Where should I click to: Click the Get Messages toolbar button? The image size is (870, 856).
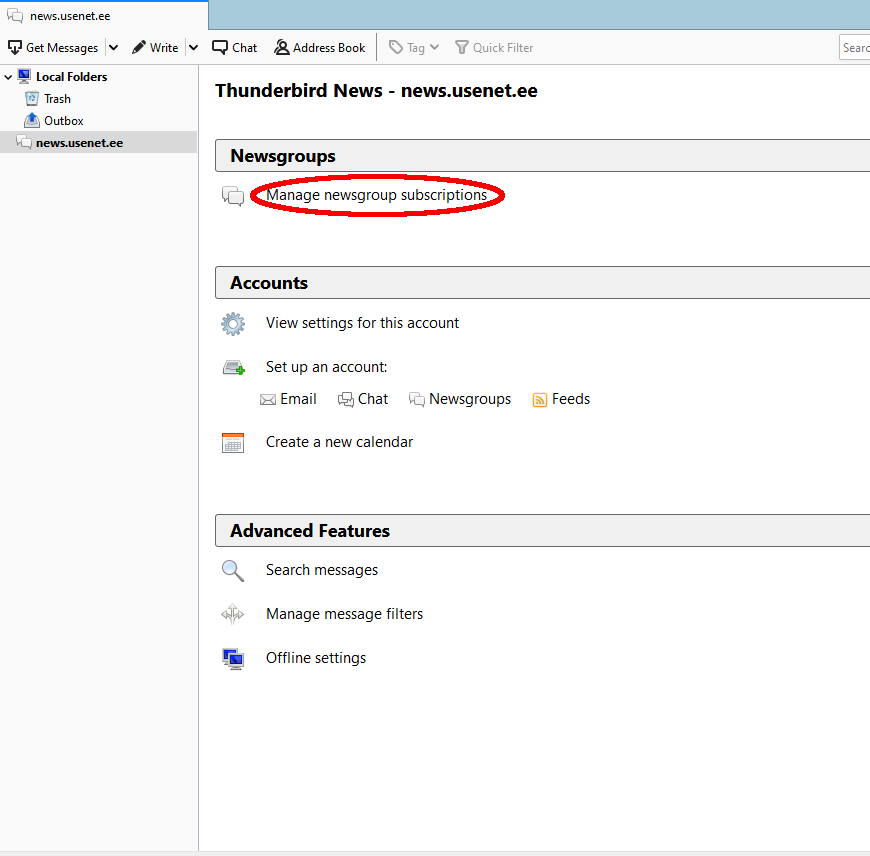pos(53,47)
